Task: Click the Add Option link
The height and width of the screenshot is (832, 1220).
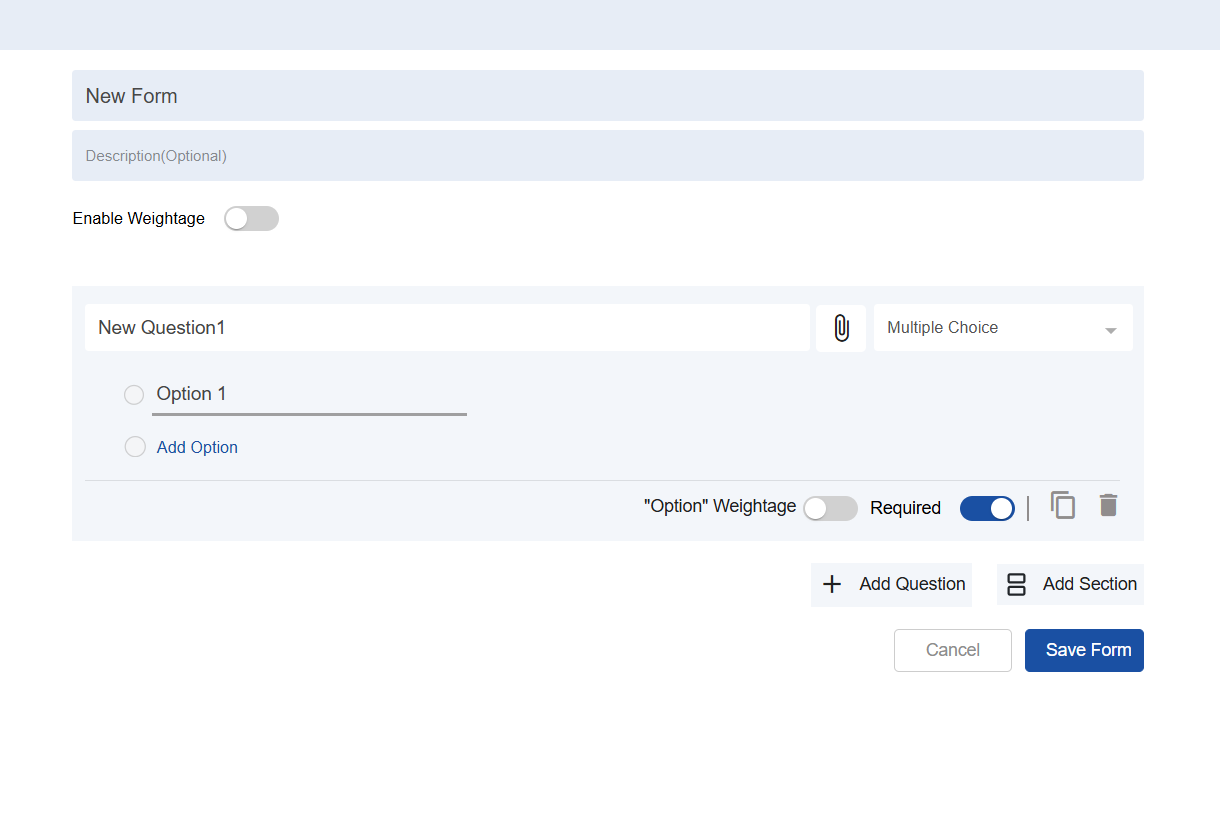Action: (197, 447)
